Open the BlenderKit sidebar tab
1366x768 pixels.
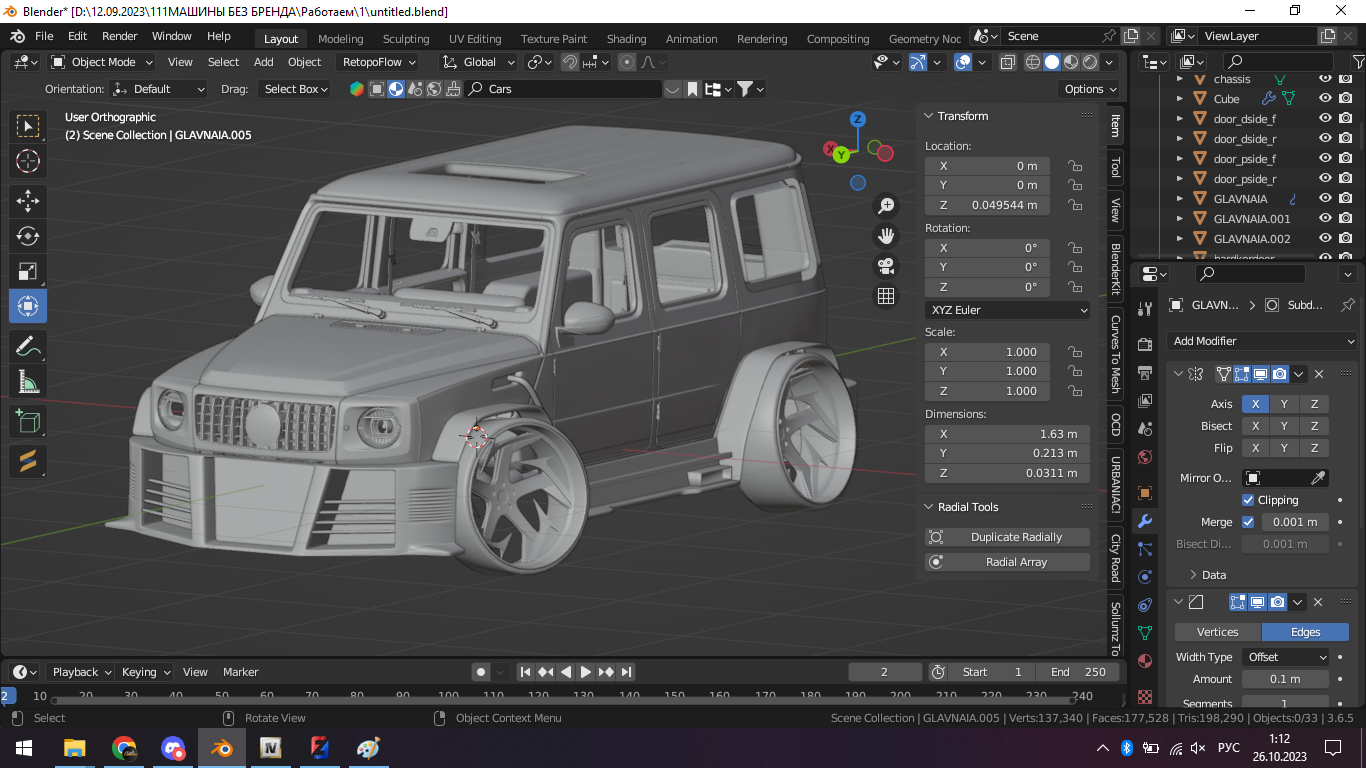(x=1115, y=268)
